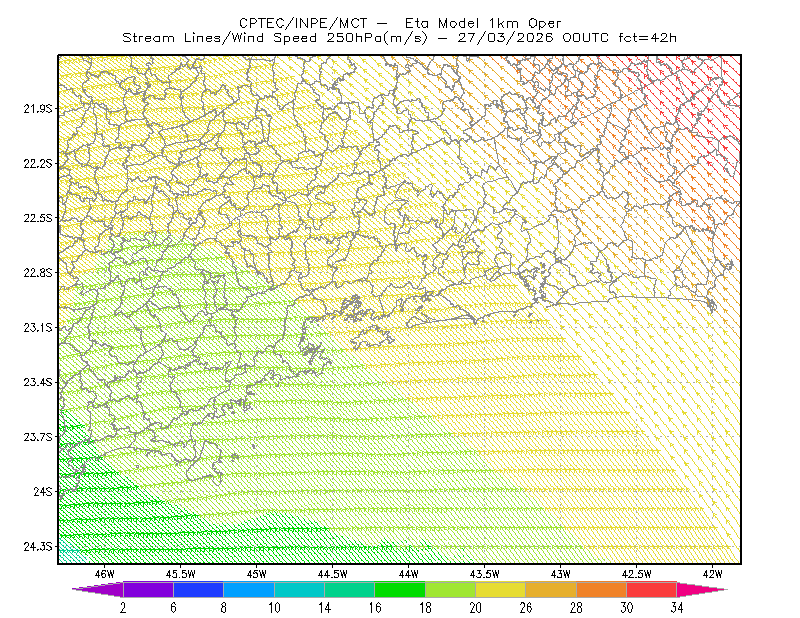
Task: Click the purple 2–6 legend swatch
Action: [x=148, y=589]
